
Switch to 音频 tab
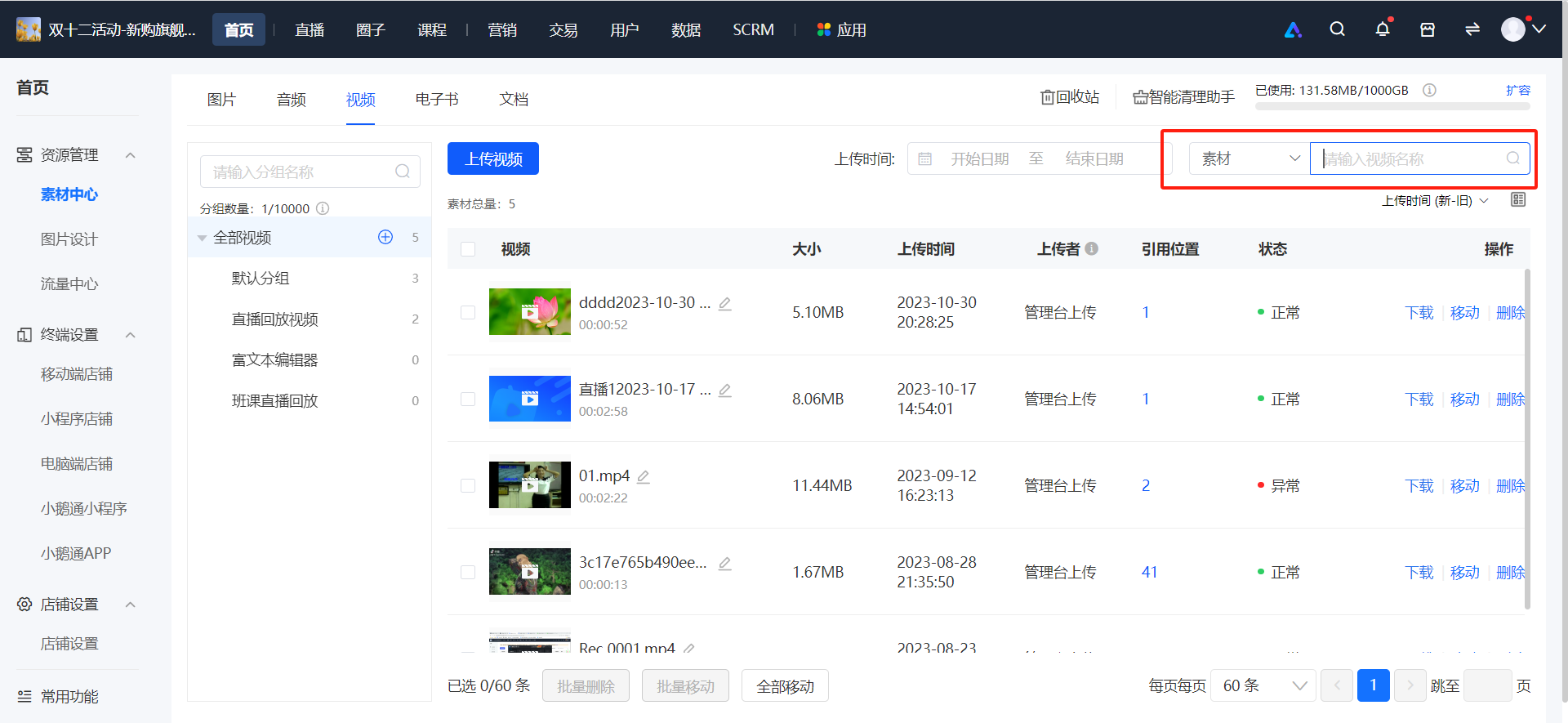292,99
